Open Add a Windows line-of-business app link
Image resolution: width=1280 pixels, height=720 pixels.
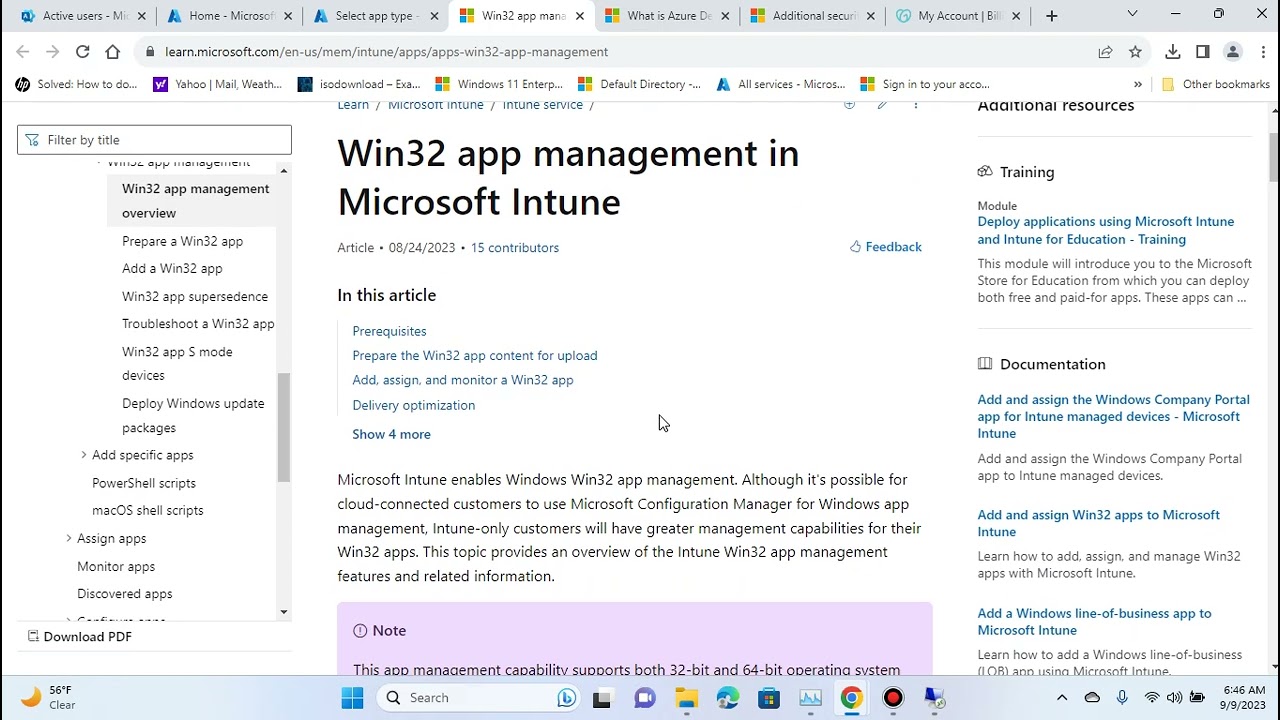(1095, 622)
